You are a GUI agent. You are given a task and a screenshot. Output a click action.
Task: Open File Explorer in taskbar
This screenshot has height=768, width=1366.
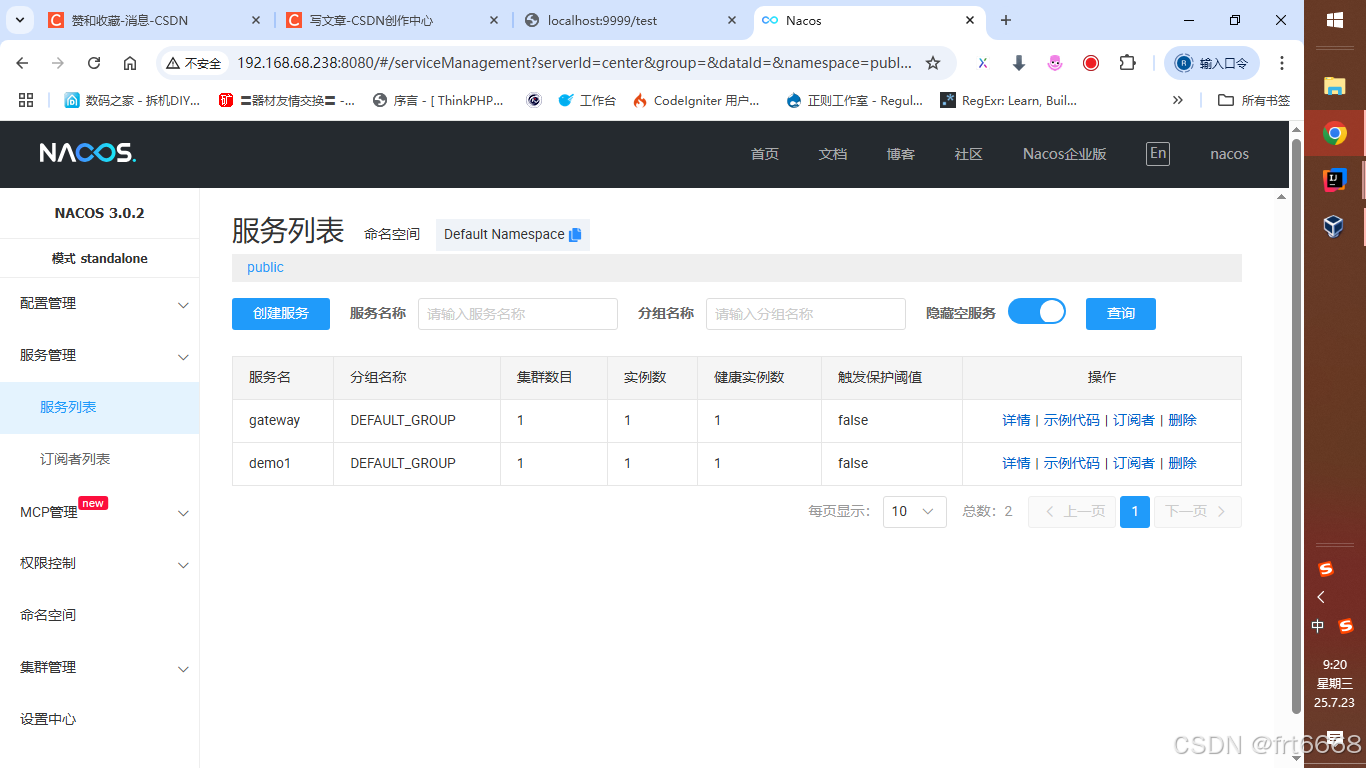(x=1335, y=86)
